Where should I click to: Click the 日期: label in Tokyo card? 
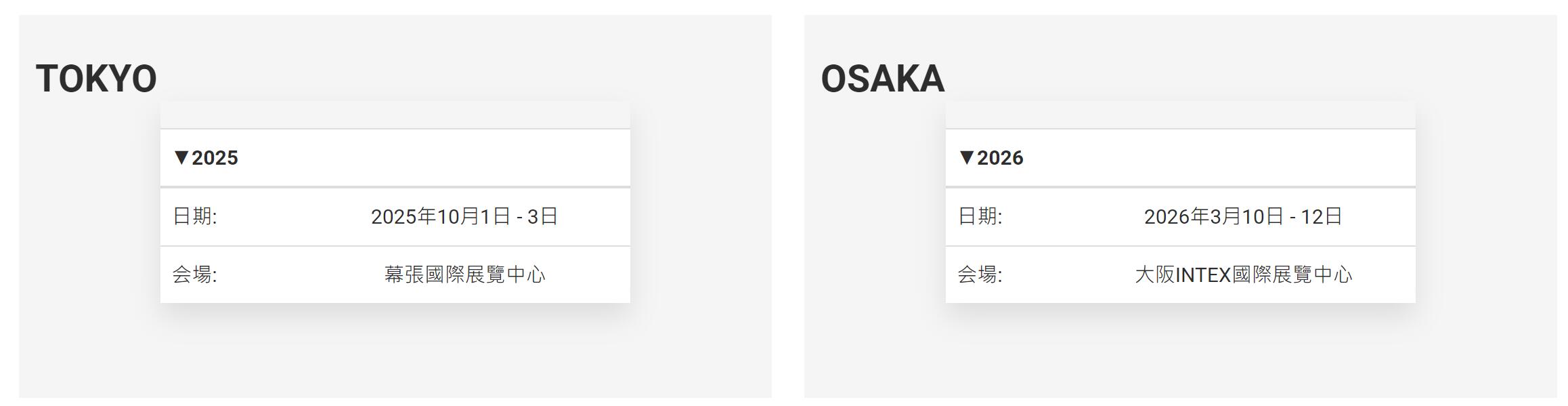click(195, 217)
